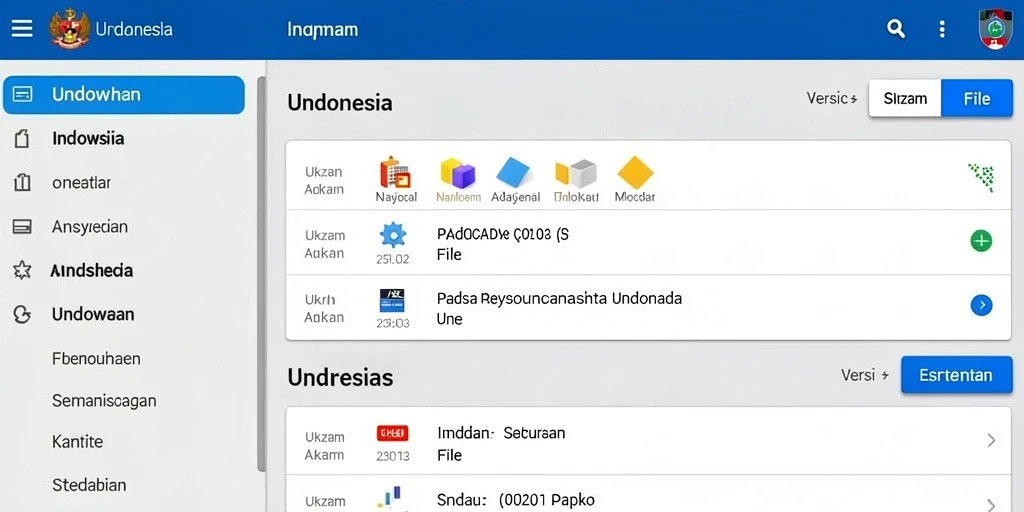Click the blue gear file icon
The width and height of the screenshot is (1024, 512).
(x=393, y=235)
